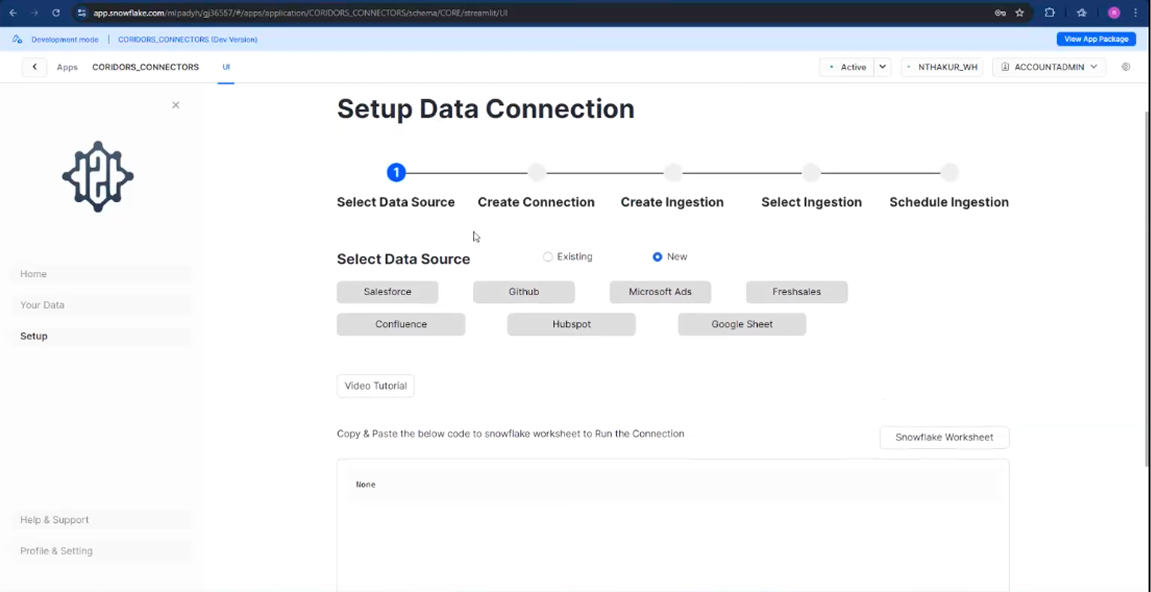Open the settings gear beside ACCOUNTADMIN
The image size is (1151, 592).
coord(1125,66)
